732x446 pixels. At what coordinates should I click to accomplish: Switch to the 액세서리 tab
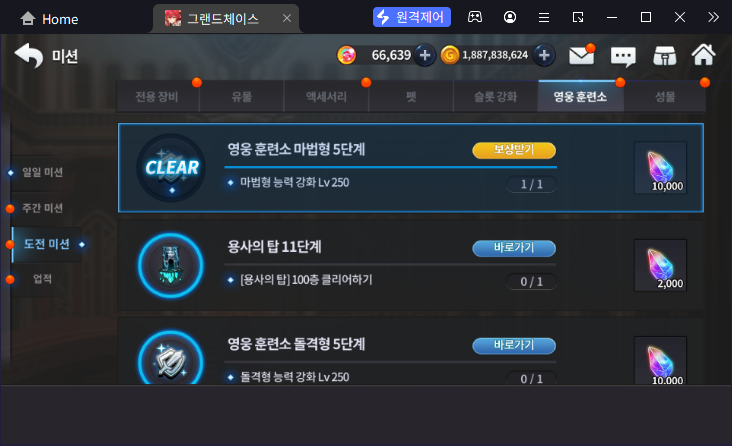coord(326,97)
